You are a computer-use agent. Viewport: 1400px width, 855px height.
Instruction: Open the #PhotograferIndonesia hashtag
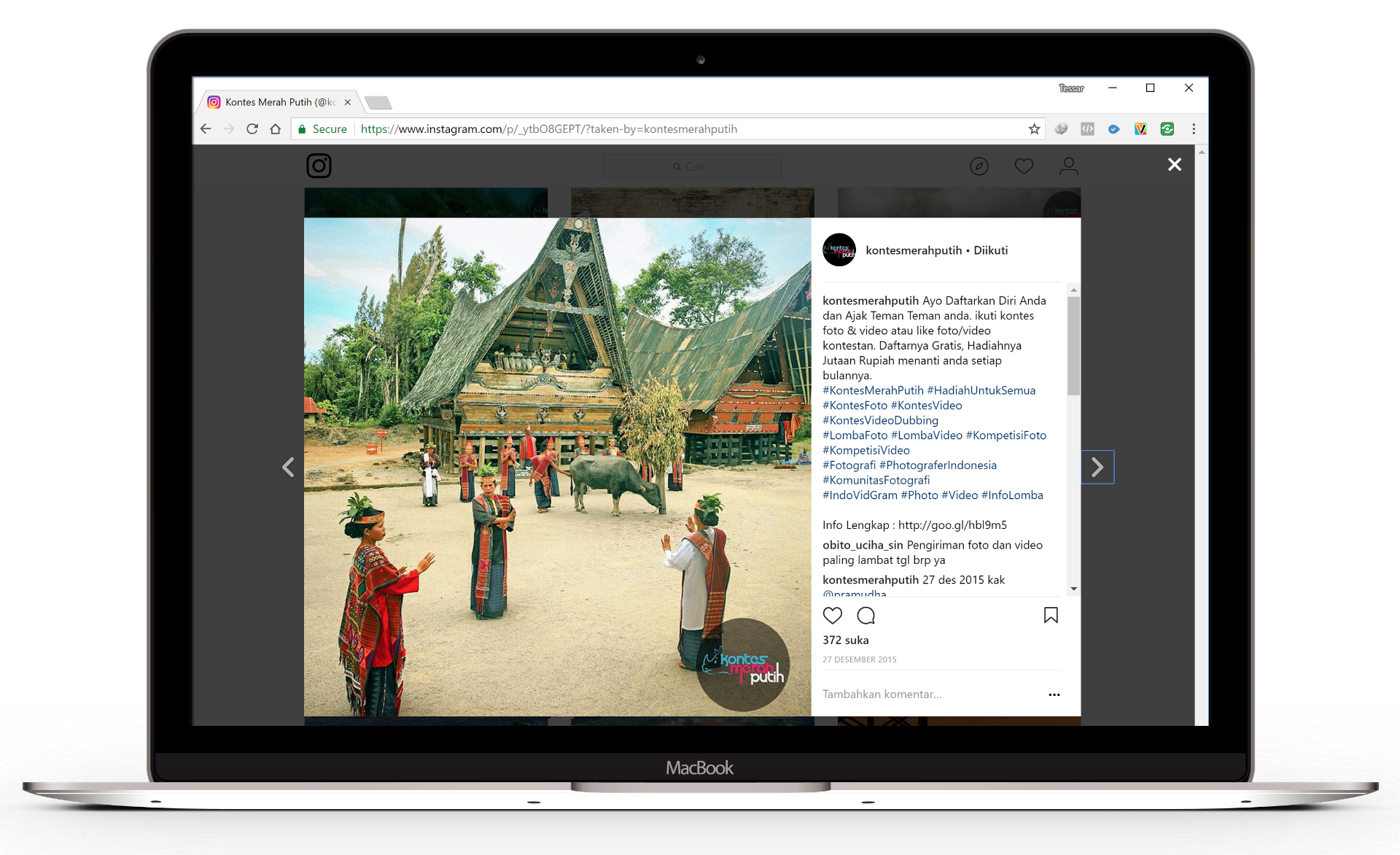[x=938, y=465]
